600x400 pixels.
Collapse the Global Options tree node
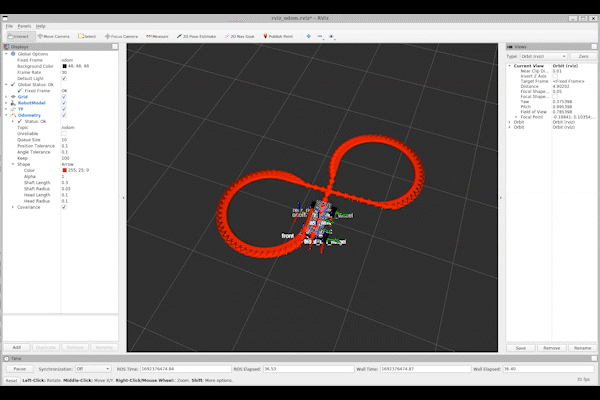(x=6, y=54)
